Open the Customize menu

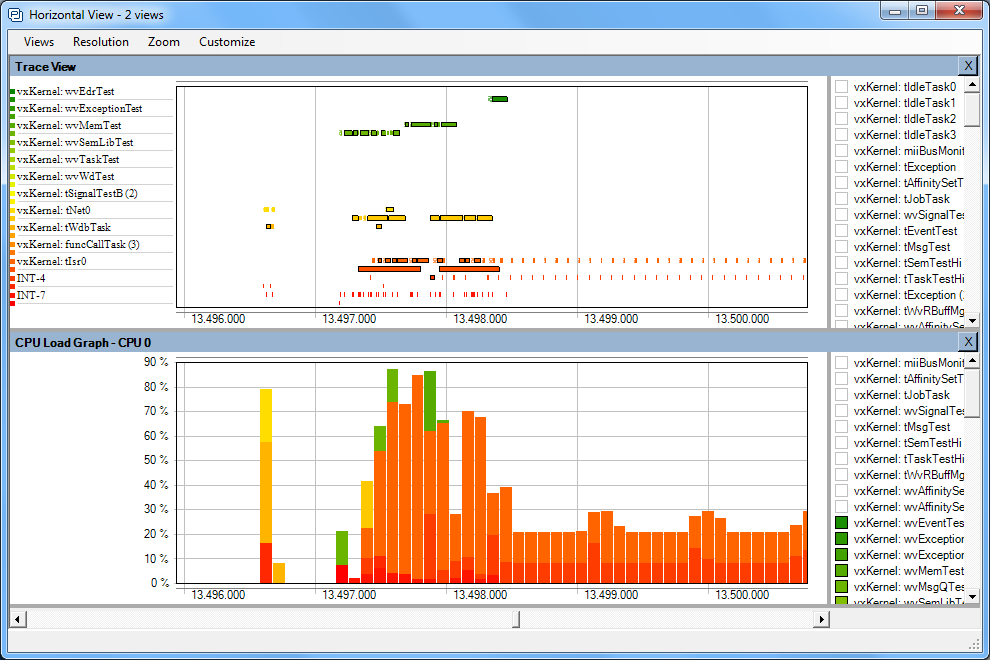pos(227,42)
